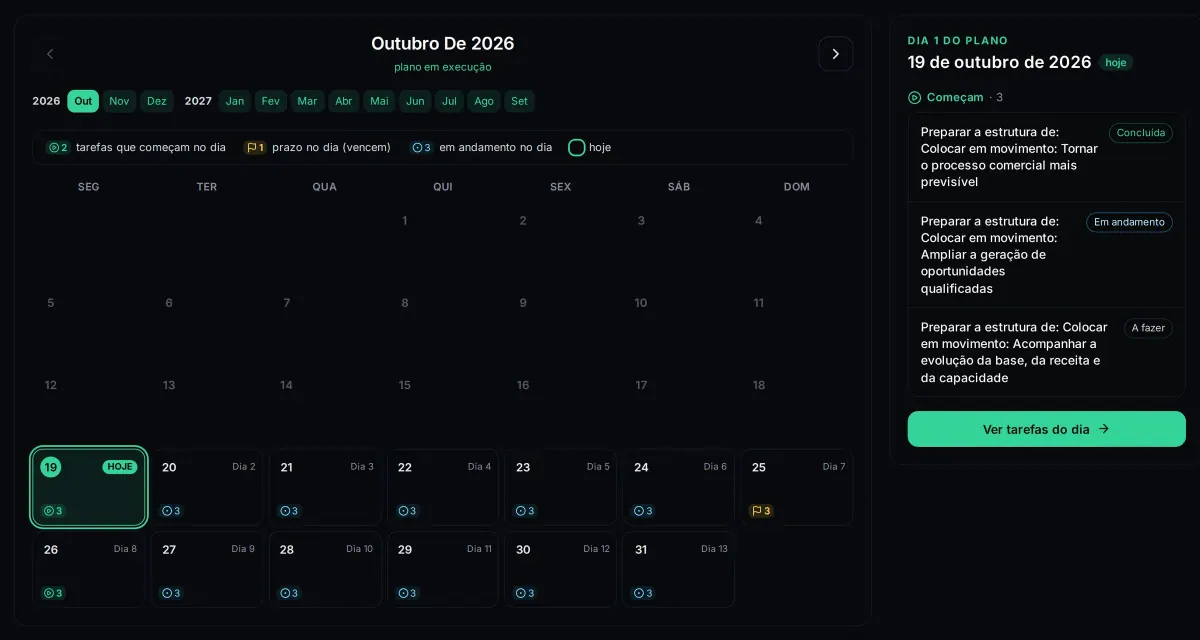The height and width of the screenshot is (640, 1200).
Task: Click the Ver tarefas do dia button
Action: (x=1047, y=429)
